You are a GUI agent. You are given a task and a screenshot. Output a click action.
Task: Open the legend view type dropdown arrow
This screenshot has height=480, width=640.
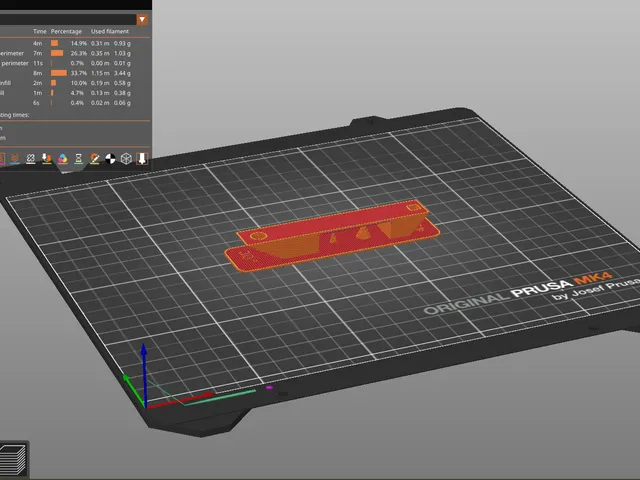pos(142,20)
